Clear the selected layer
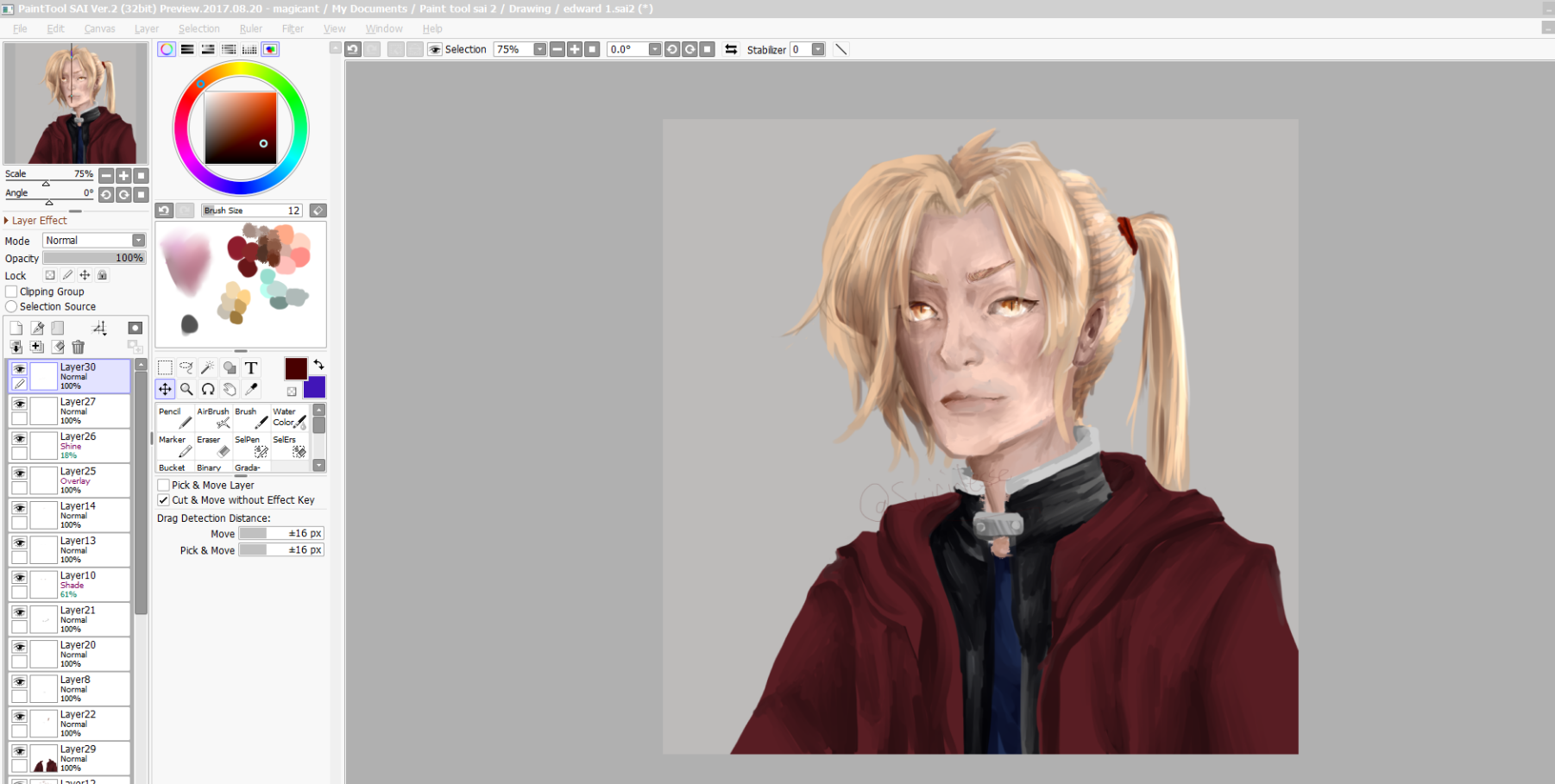 [x=58, y=347]
